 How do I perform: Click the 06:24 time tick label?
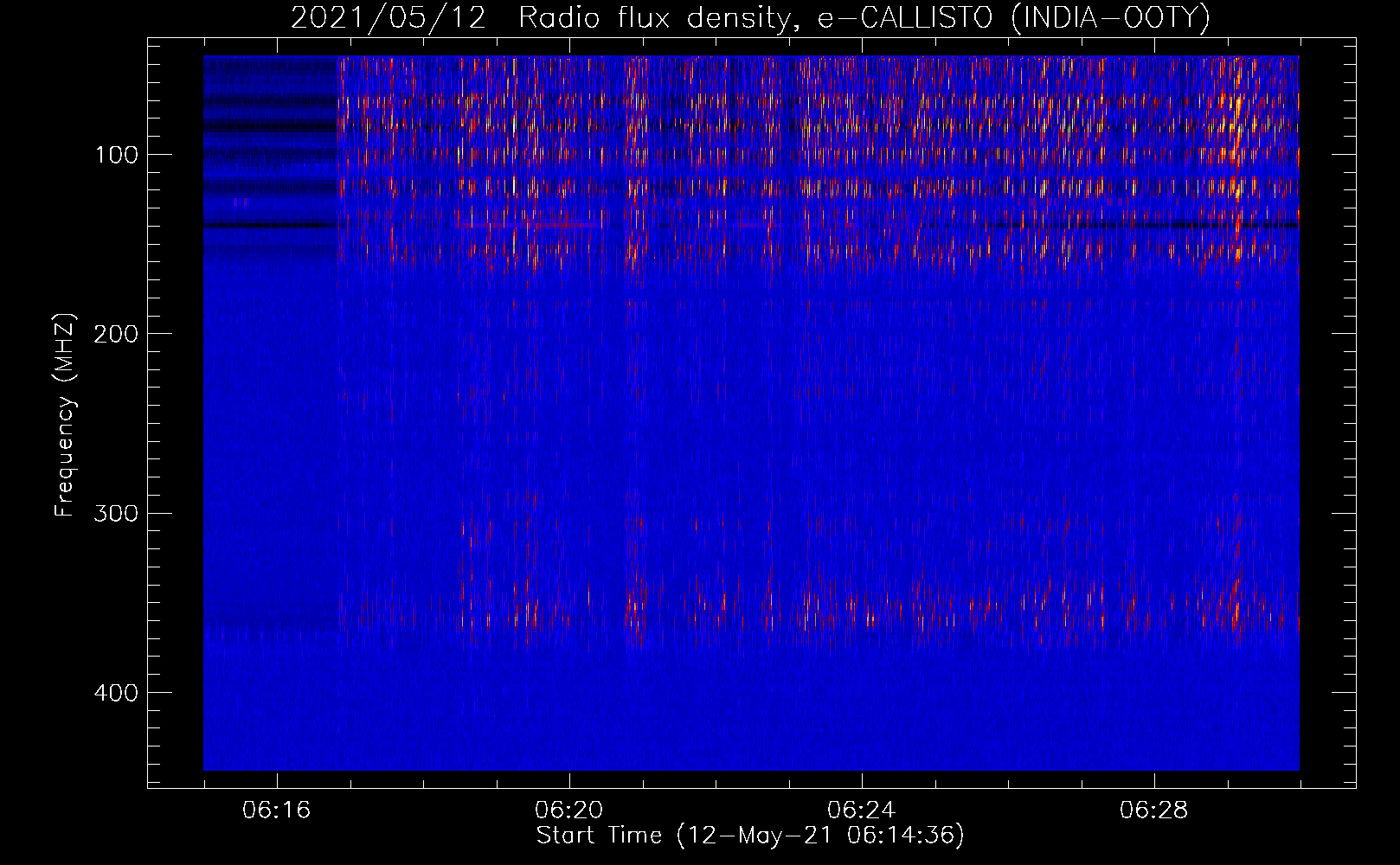(862, 811)
